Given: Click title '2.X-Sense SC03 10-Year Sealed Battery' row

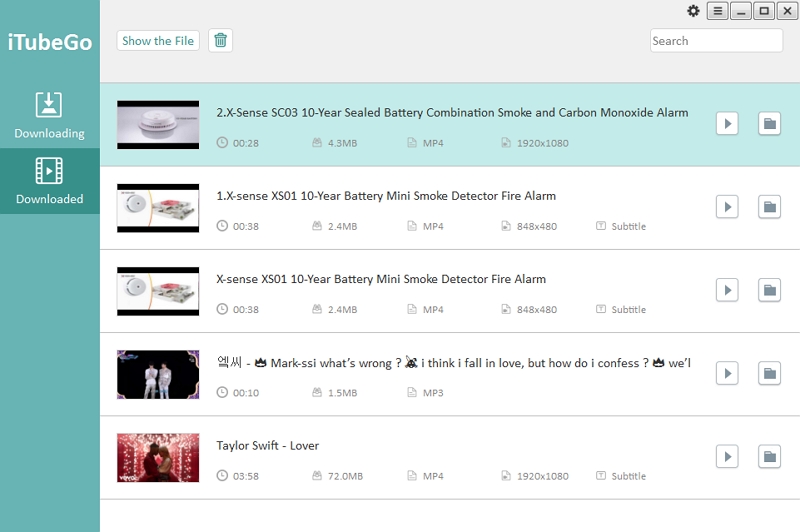Looking at the screenshot, I should [x=452, y=112].
